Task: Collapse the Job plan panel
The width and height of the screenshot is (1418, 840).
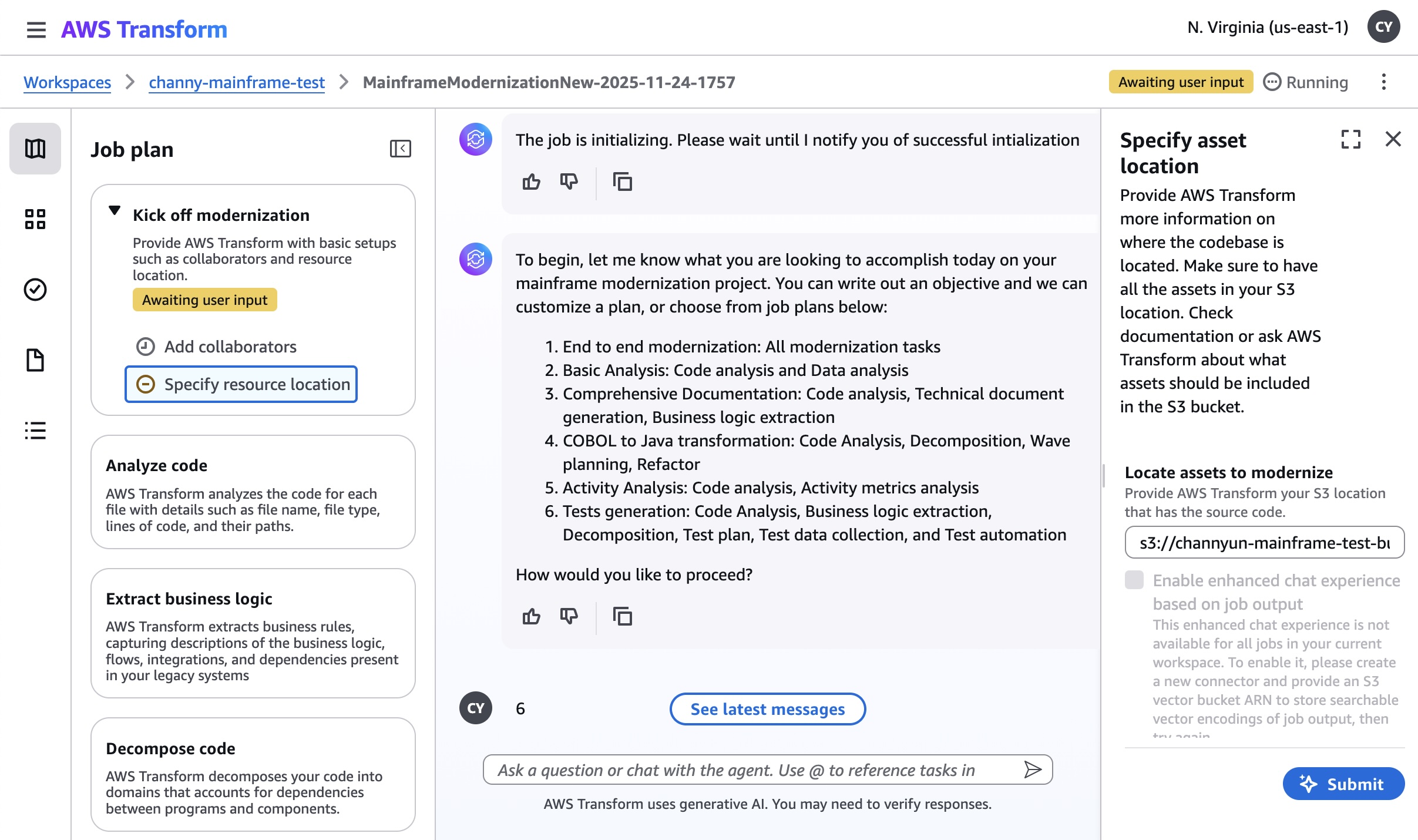Action: pyautogui.click(x=400, y=149)
